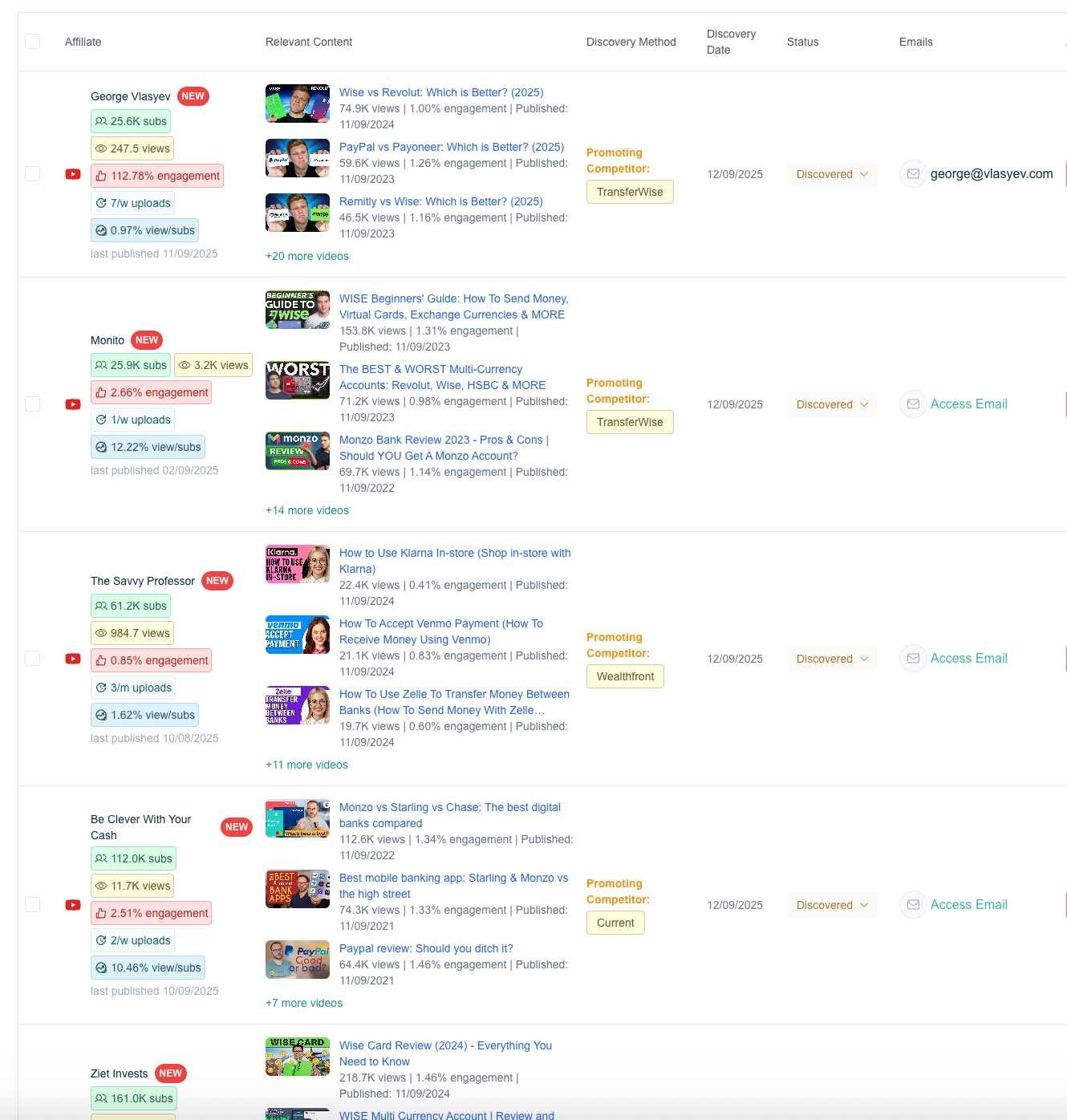
Task: Click the Discovery Date column header
Action: [x=731, y=42]
